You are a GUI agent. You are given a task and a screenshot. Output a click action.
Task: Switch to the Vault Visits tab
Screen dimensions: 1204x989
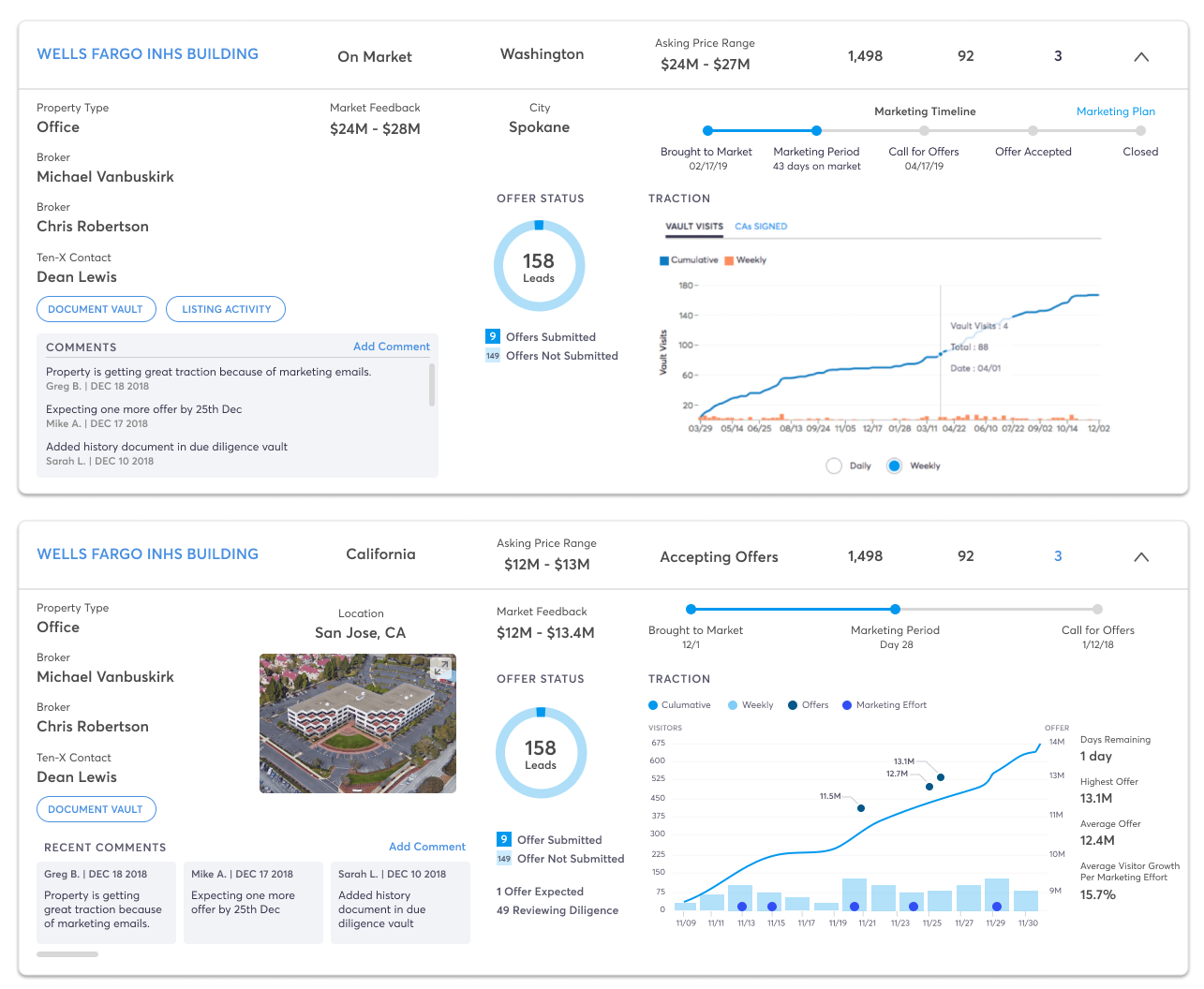point(694,227)
